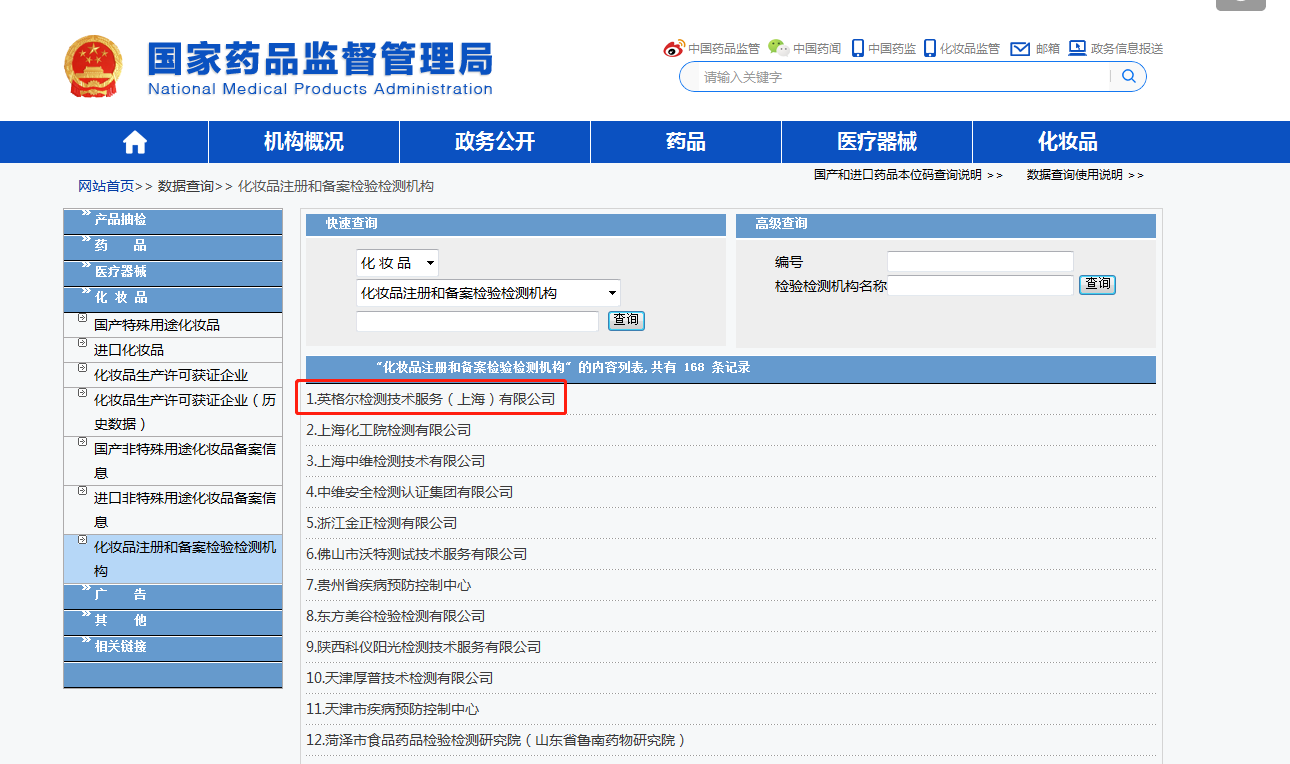Open the 政务公开 menu

494,141
